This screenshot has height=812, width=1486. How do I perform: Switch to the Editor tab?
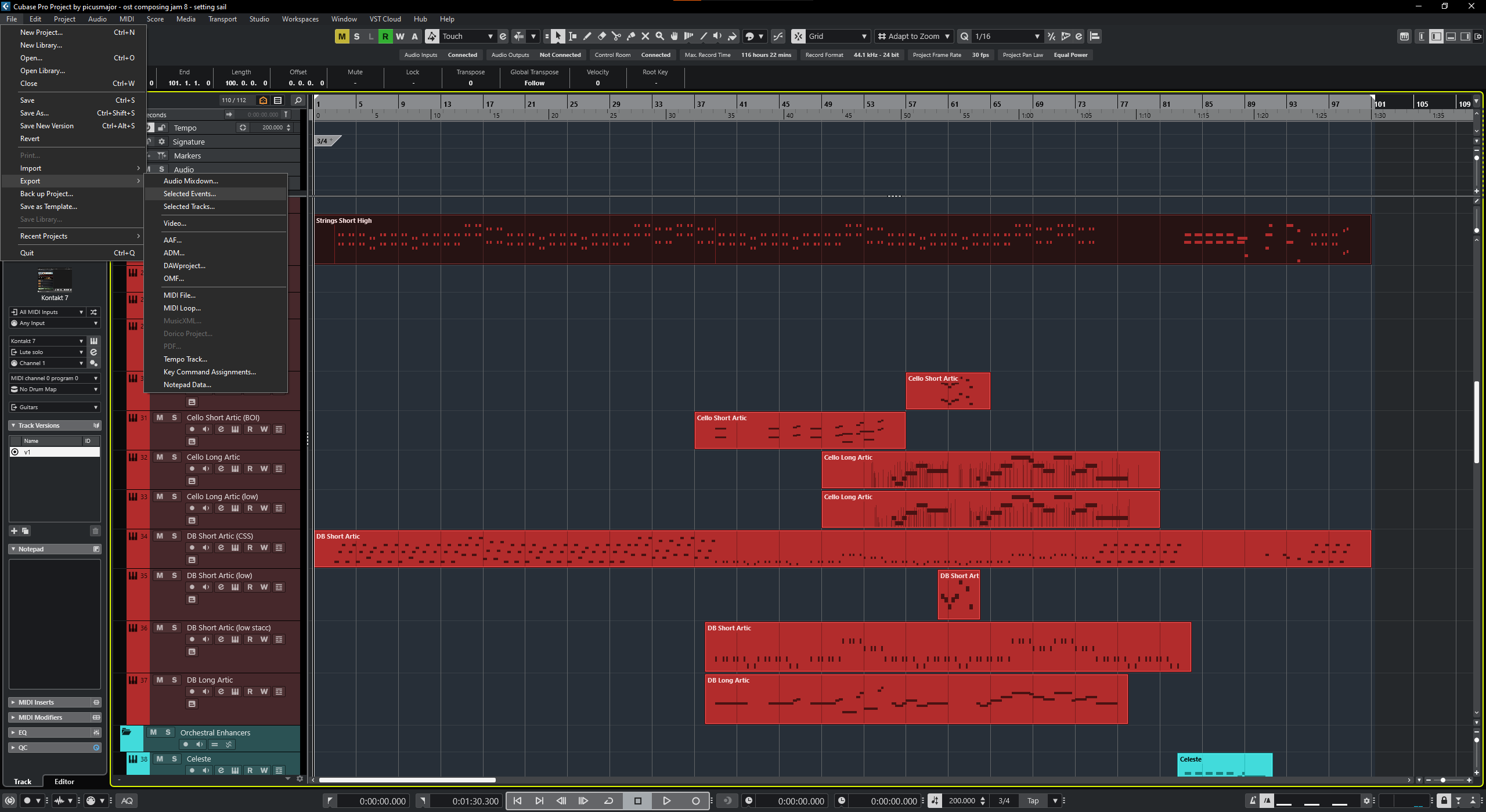click(x=64, y=781)
